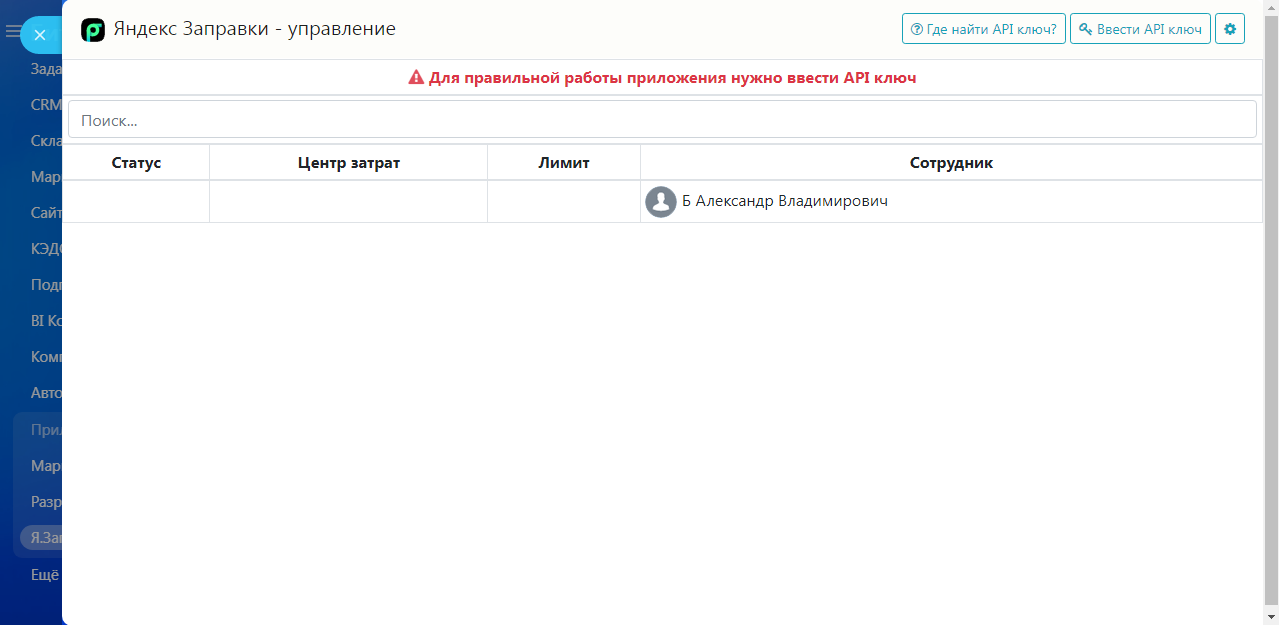1279x625 pixels.
Task: Expand the 'Ещё' sidebar menu
Action: click(x=45, y=575)
